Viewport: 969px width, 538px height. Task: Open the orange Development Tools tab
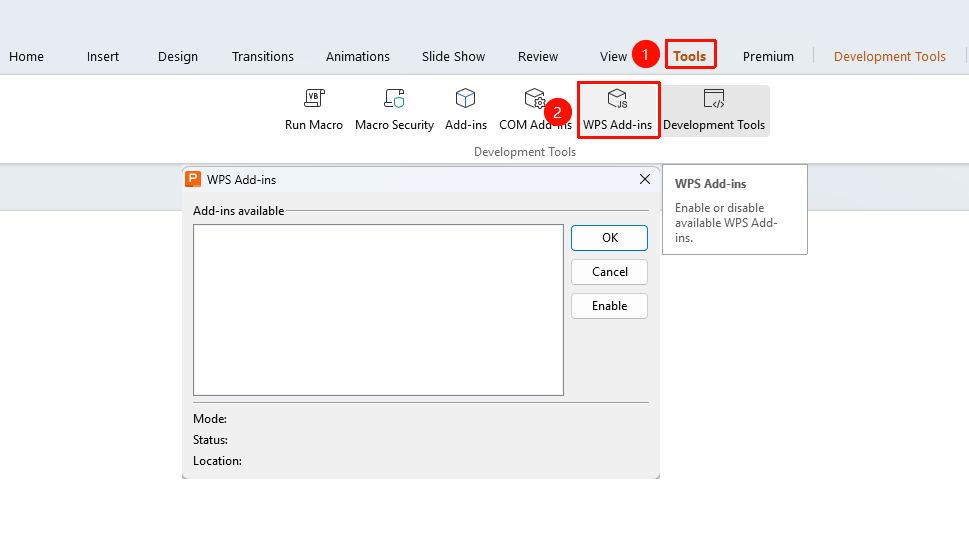(889, 57)
